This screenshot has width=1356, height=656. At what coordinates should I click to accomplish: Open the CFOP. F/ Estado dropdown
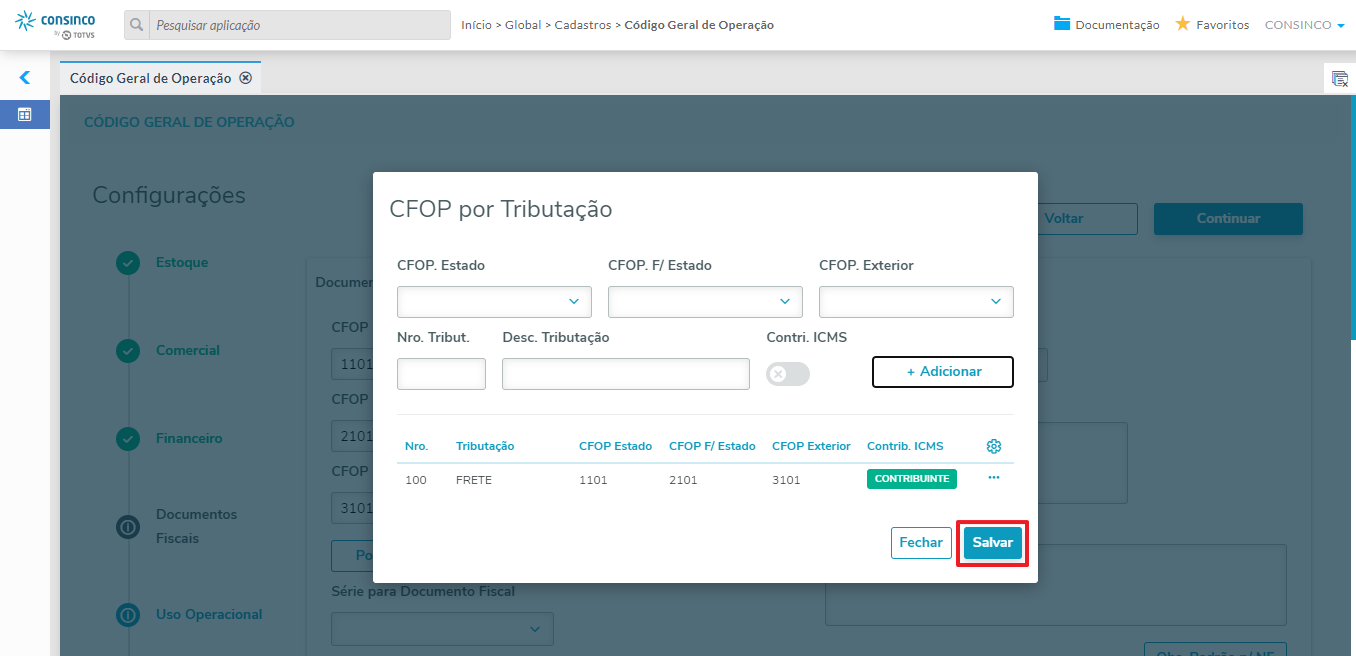pos(705,302)
